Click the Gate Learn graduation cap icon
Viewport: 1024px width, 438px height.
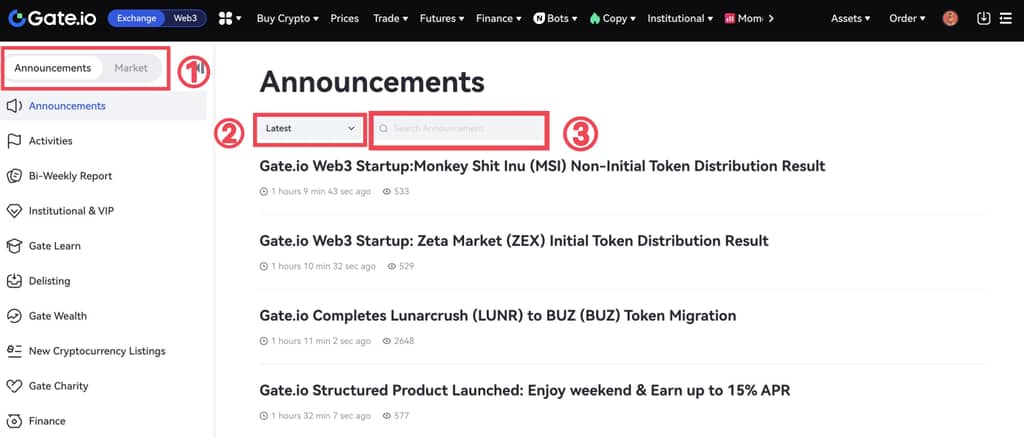[14, 246]
